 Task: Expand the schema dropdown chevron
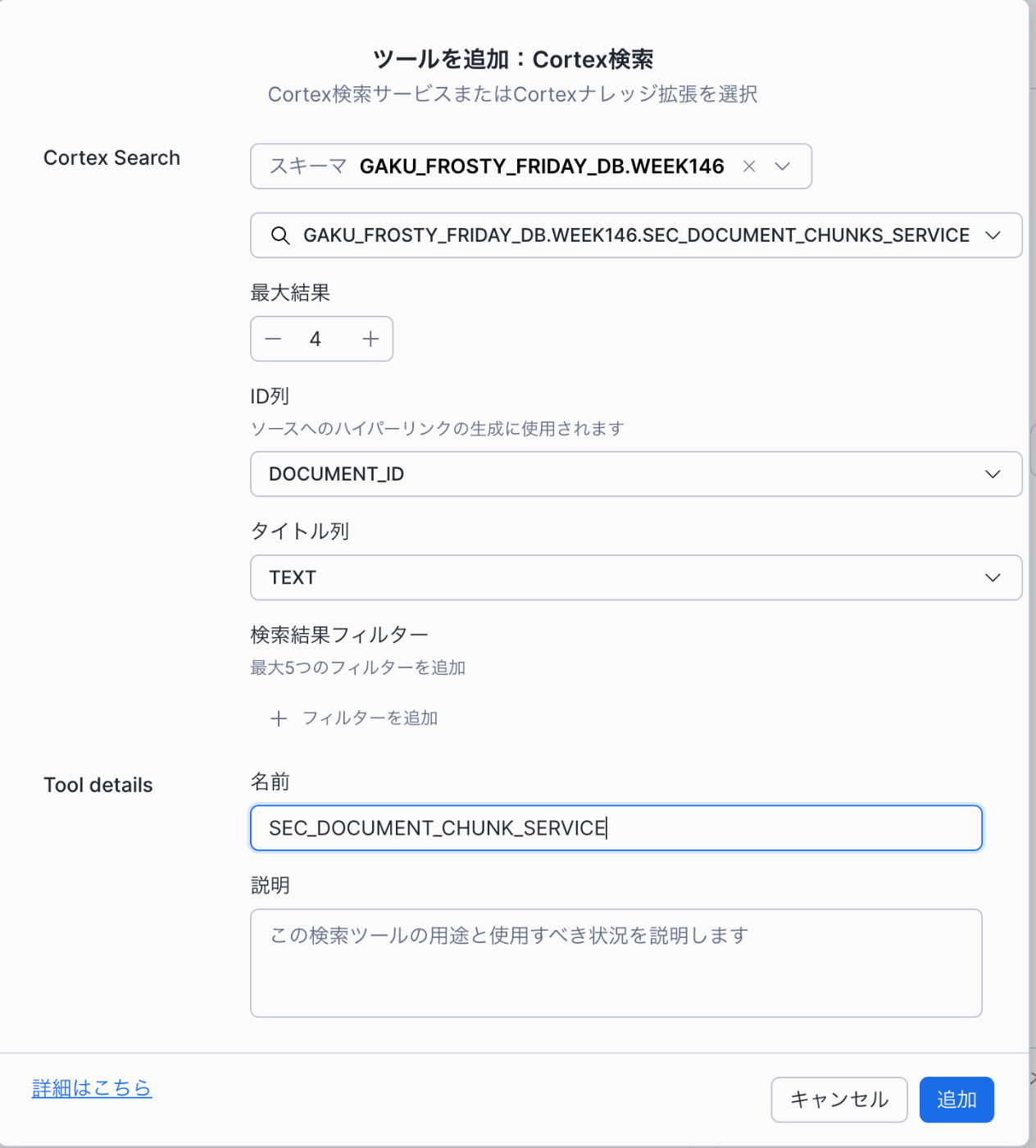click(782, 166)
